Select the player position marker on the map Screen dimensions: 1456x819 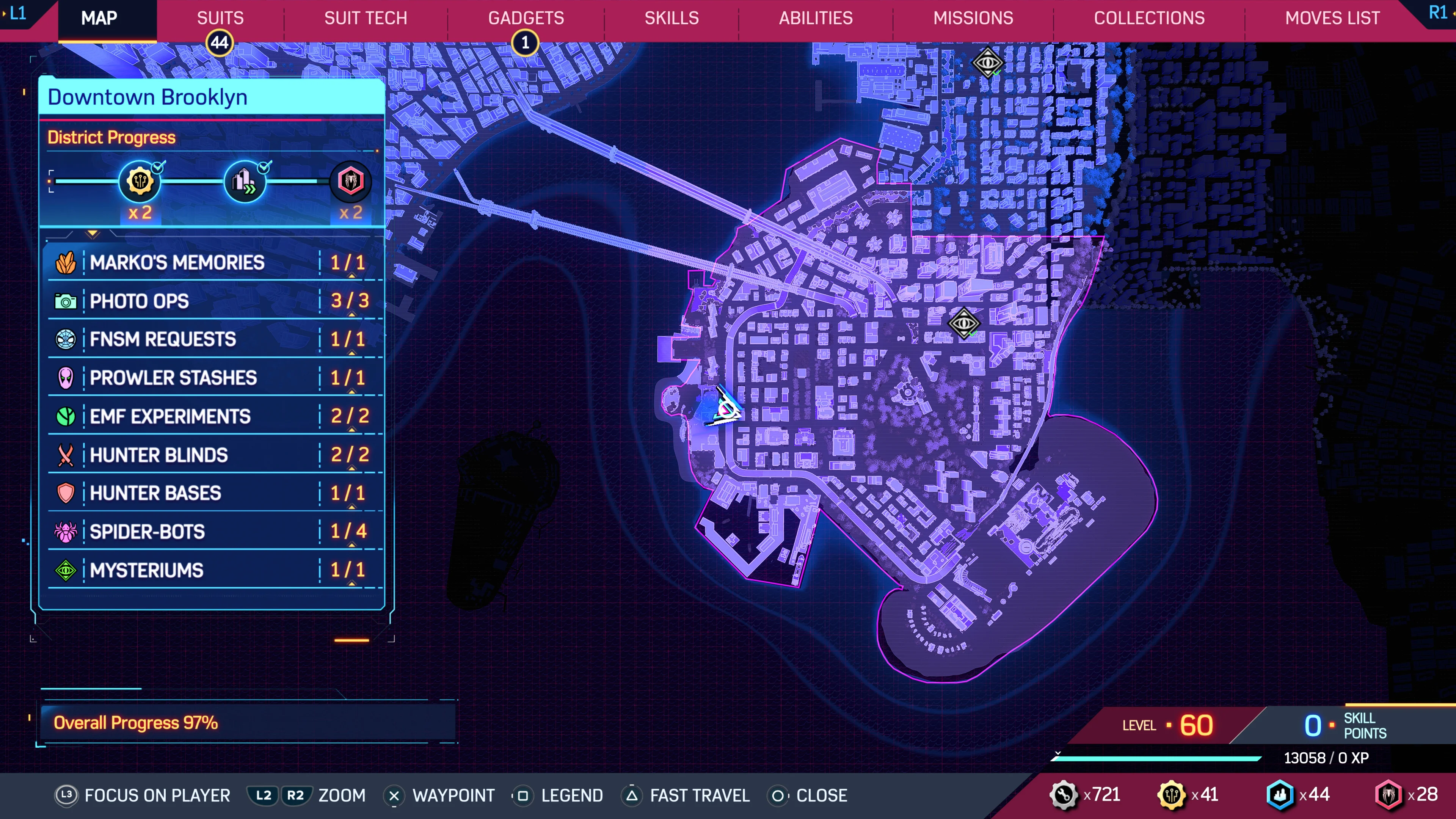726,408
